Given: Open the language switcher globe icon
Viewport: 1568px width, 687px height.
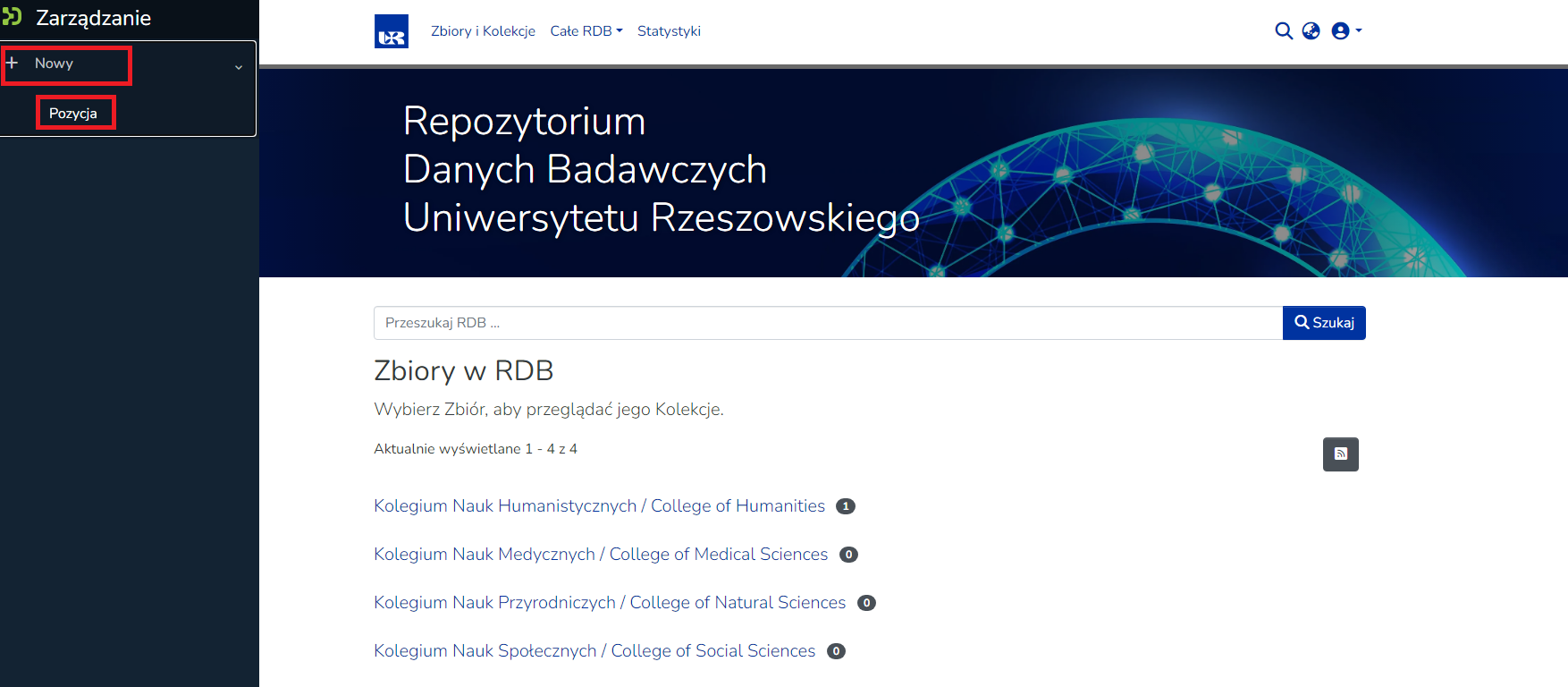Looking at the screenshot, I should pos(1311,30).
